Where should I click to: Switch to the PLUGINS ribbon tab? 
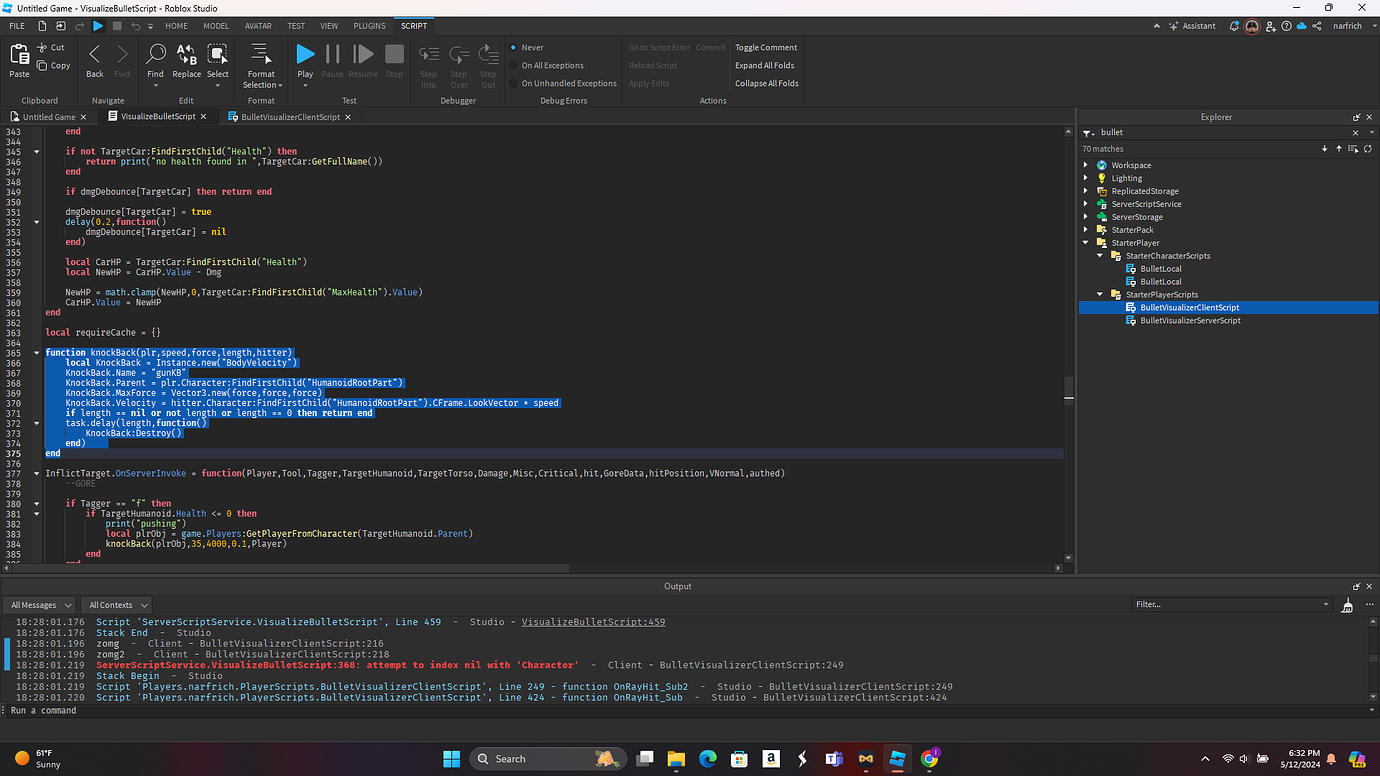pos(370,26)
